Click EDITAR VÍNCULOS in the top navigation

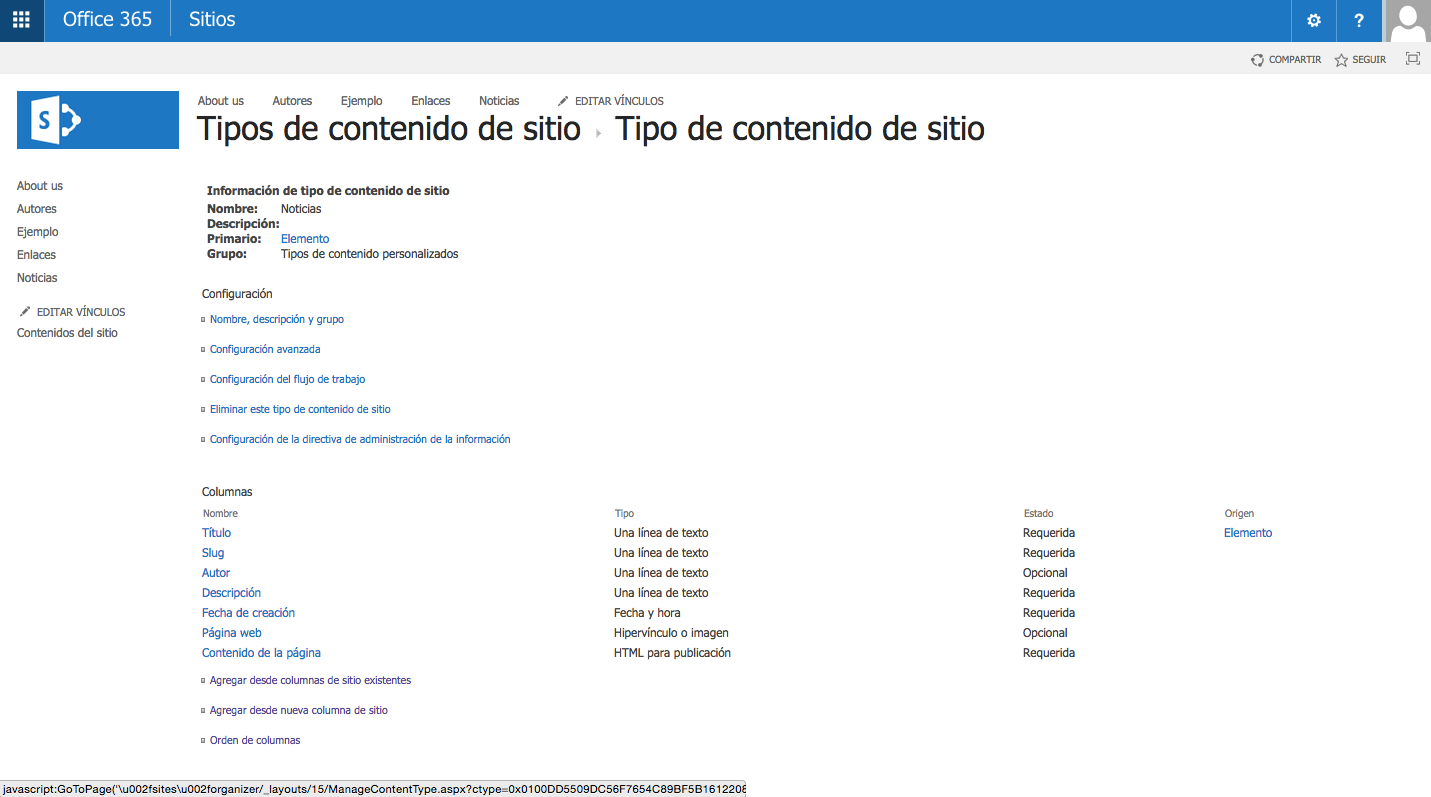tap(610, 100)
